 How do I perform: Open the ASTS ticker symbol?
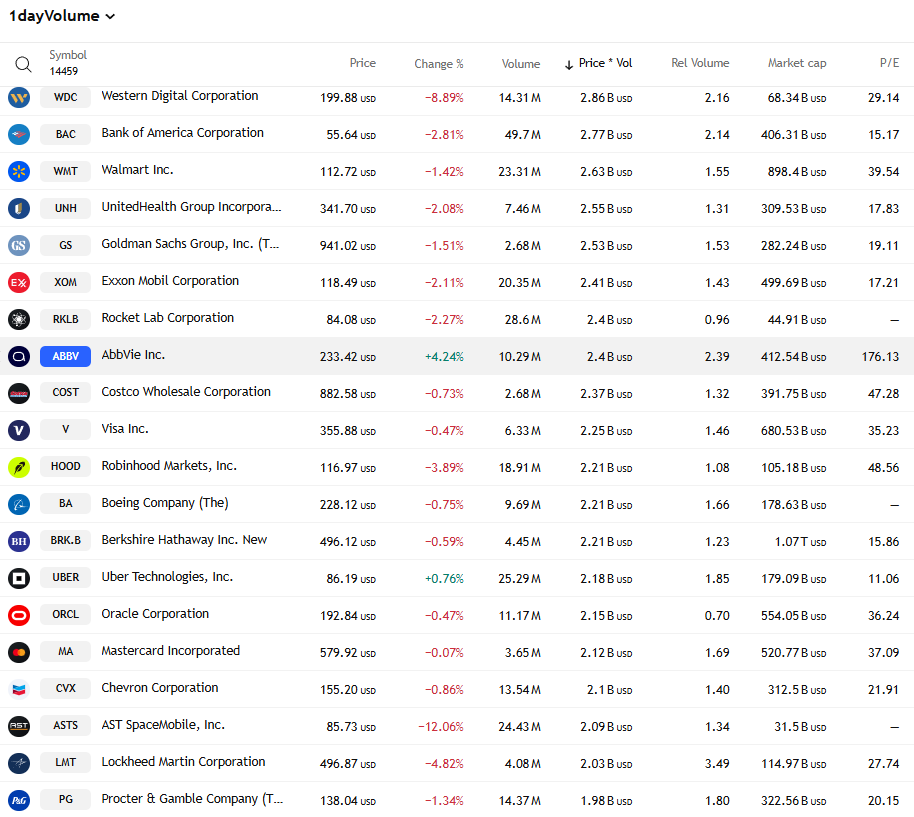pyautogui.click(x=65, y=725)
